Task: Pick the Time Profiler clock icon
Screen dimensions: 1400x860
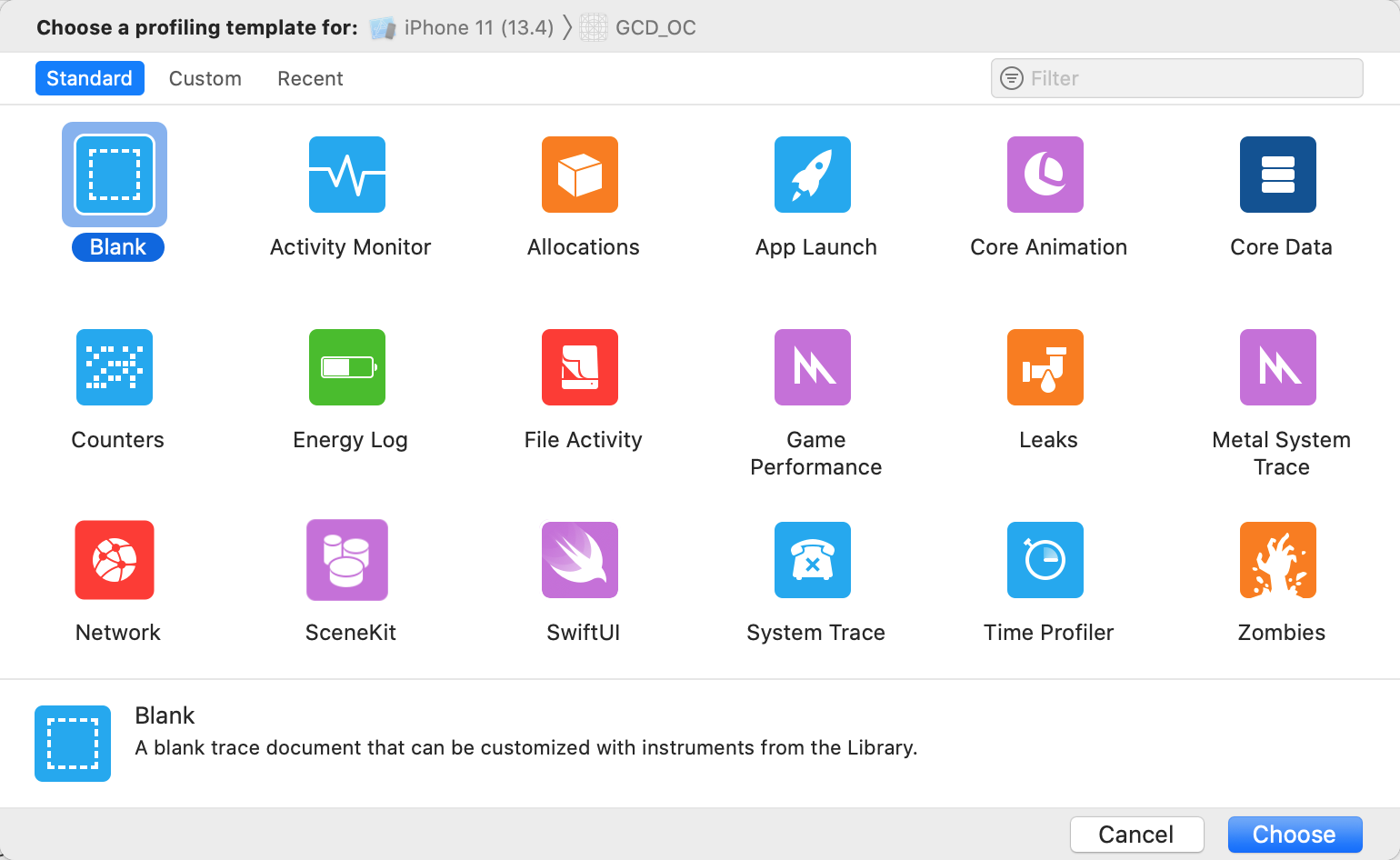Action: tap(1045, 560)
